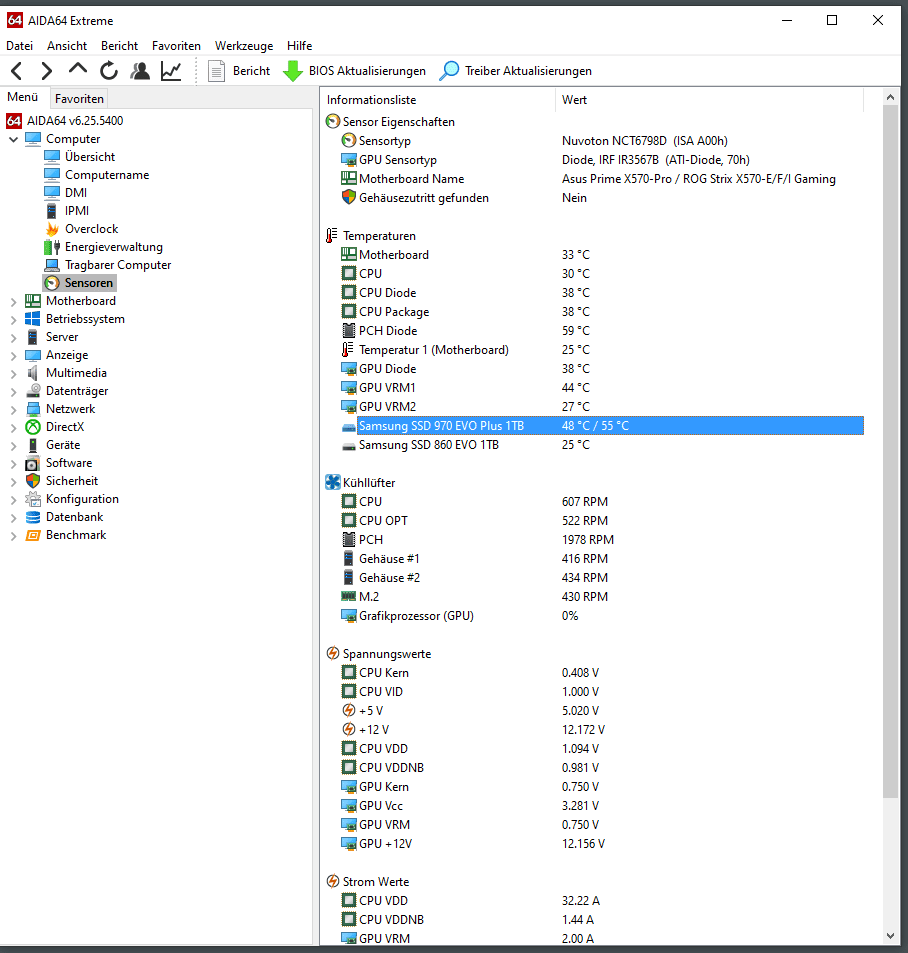The image size is (908, 953).
Task: Click the DMI tree icon
Action: coord(52,193)
